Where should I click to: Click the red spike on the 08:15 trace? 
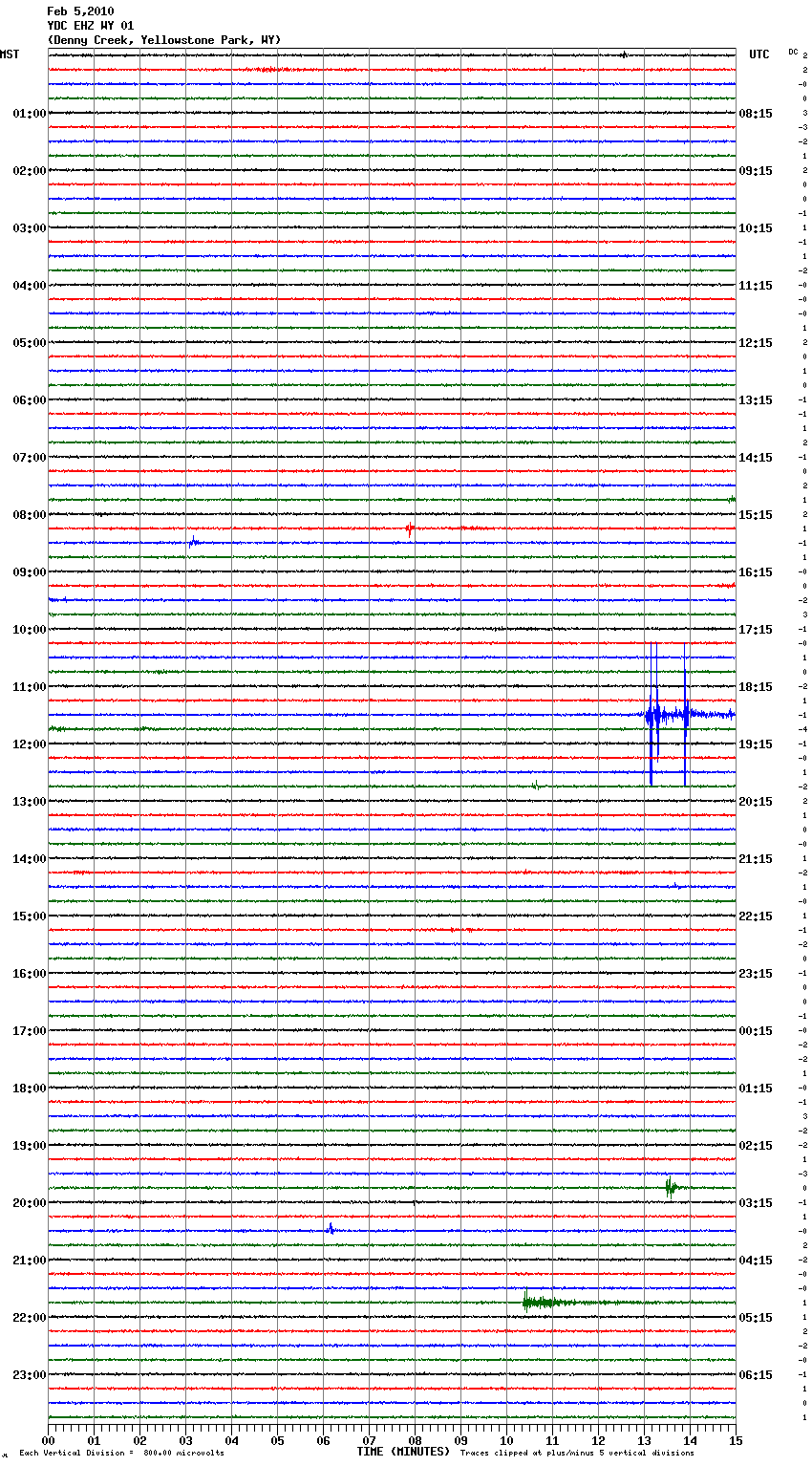pos(410,528)
